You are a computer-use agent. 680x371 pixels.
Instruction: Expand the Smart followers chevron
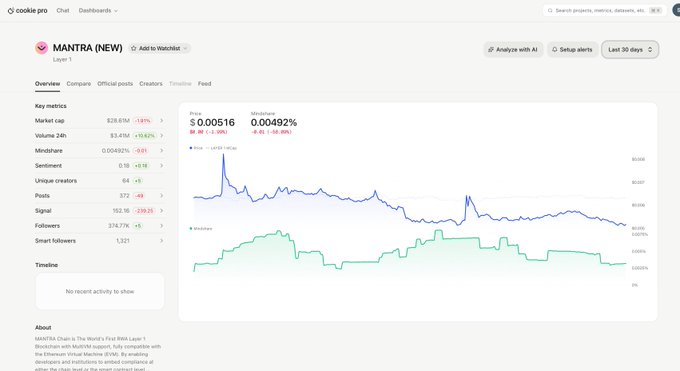[161, 241]
